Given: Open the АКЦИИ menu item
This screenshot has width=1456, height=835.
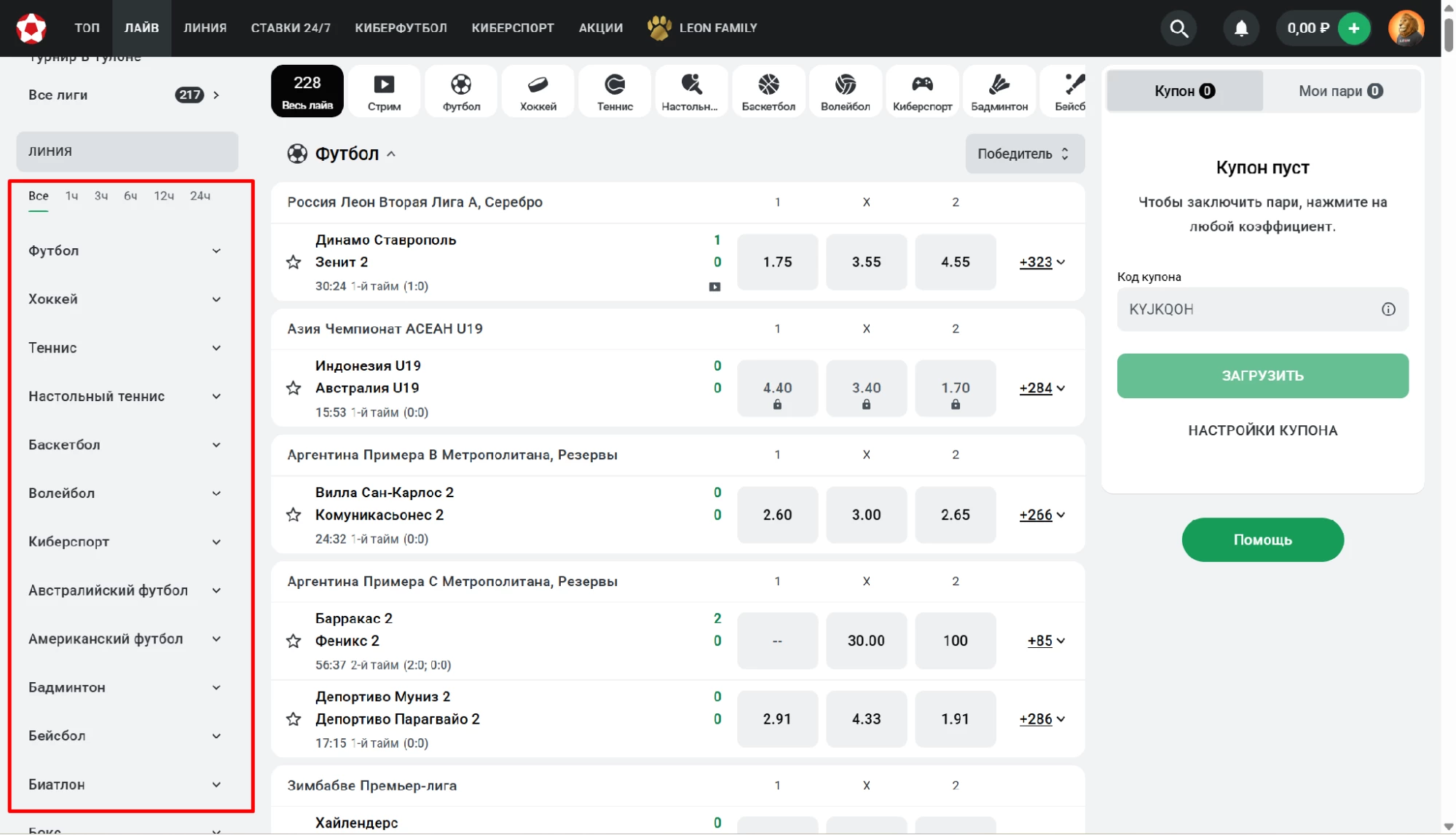Looking at the screenshot, I should (x=600, y=28).
